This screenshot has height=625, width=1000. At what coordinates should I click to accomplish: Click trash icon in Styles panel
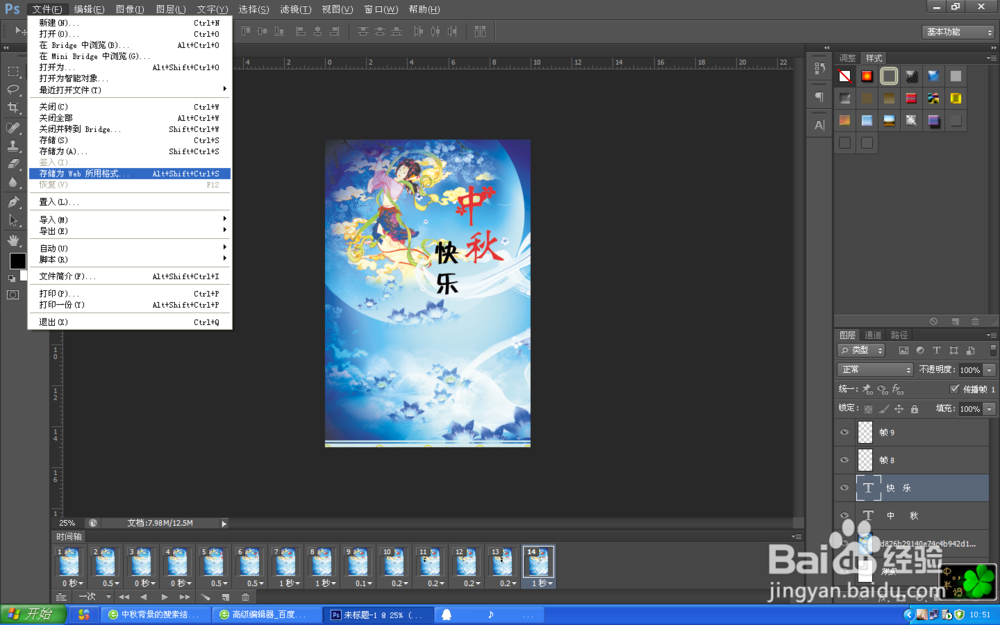(975, 321)
